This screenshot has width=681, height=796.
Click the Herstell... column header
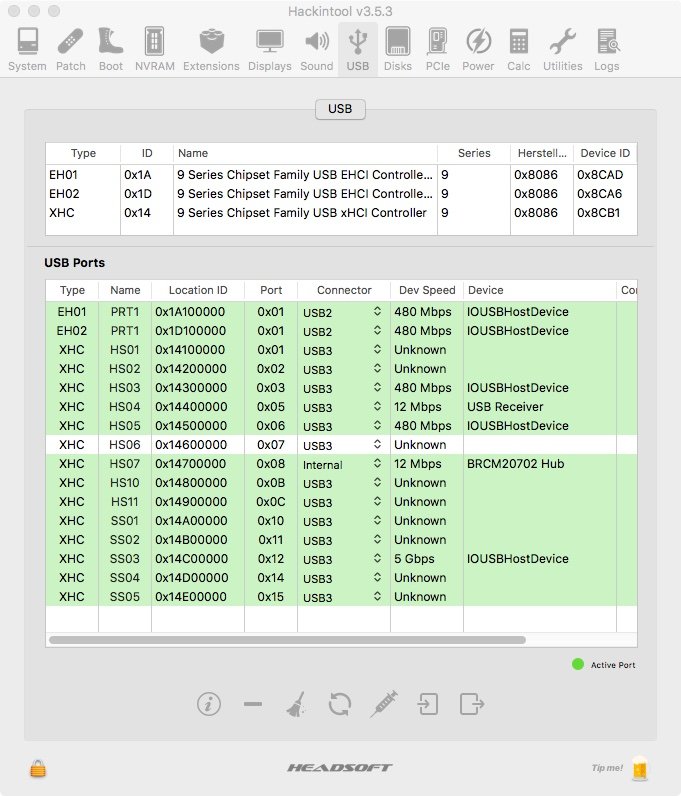(x=542, y=153)
